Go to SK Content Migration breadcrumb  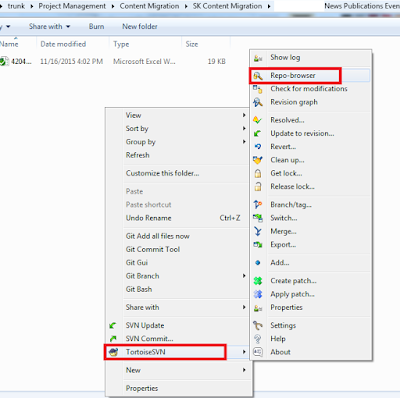coord(227,6)
